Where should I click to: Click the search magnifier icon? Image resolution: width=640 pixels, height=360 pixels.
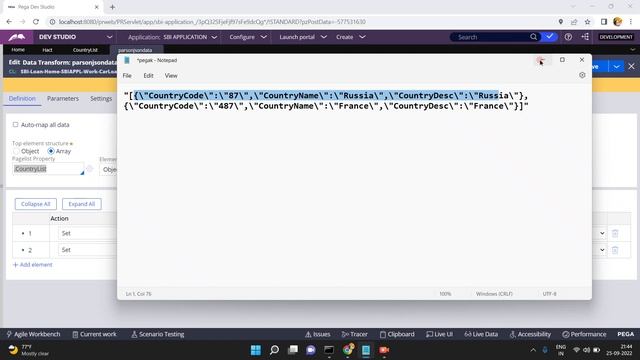pos(533,37)
